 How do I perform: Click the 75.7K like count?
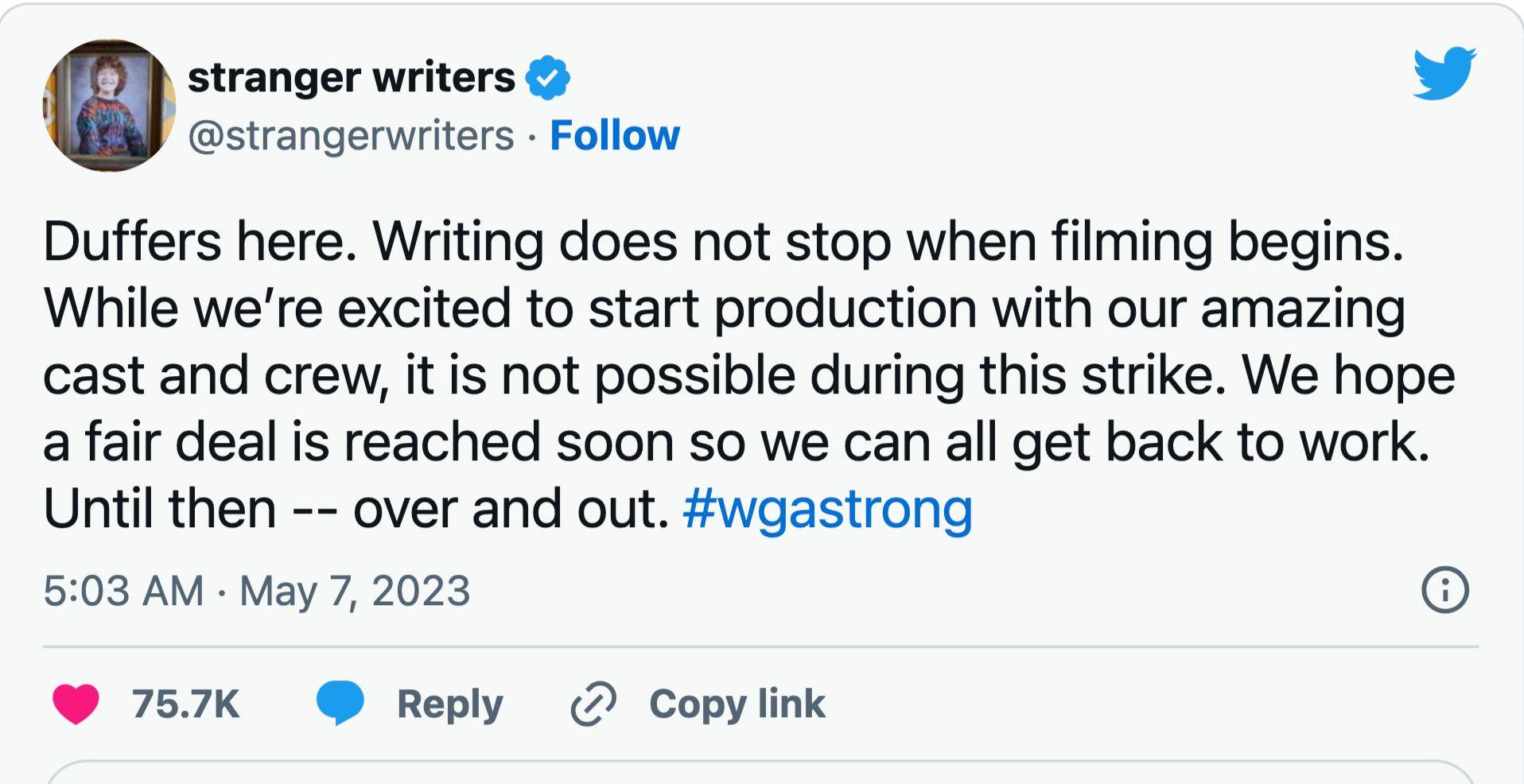tap(186, 704)
